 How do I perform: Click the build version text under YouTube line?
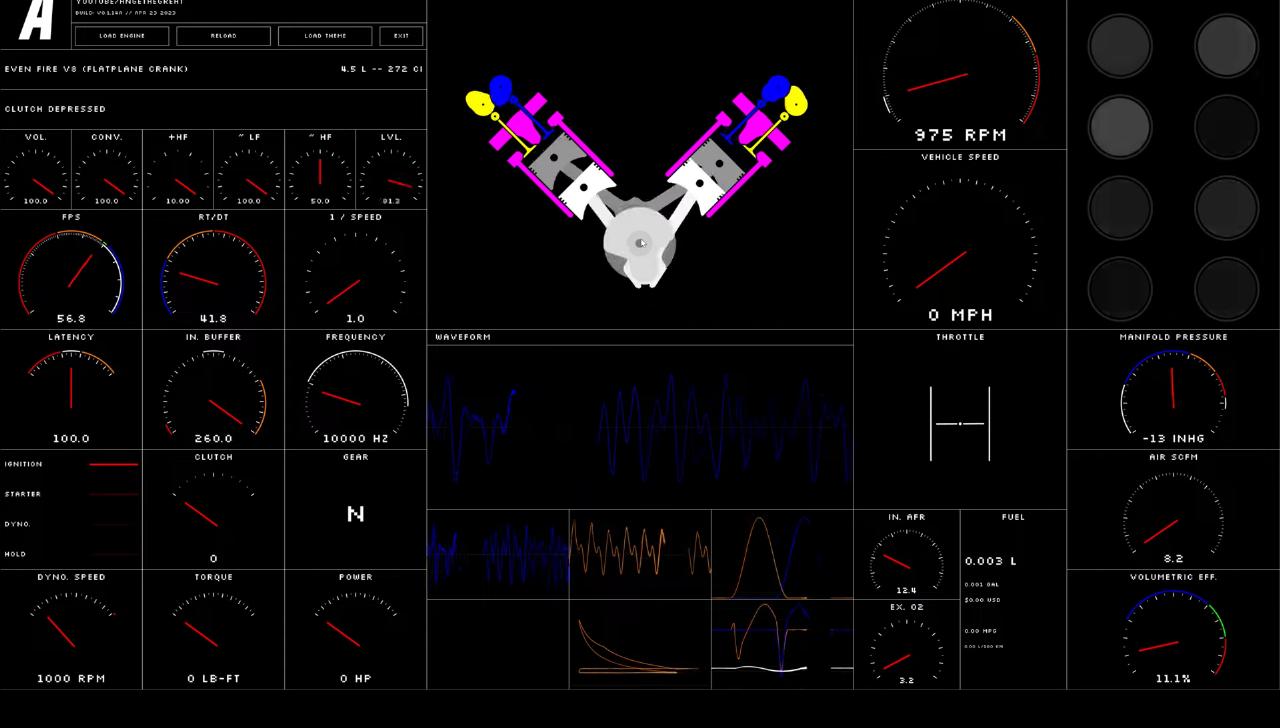125,13
